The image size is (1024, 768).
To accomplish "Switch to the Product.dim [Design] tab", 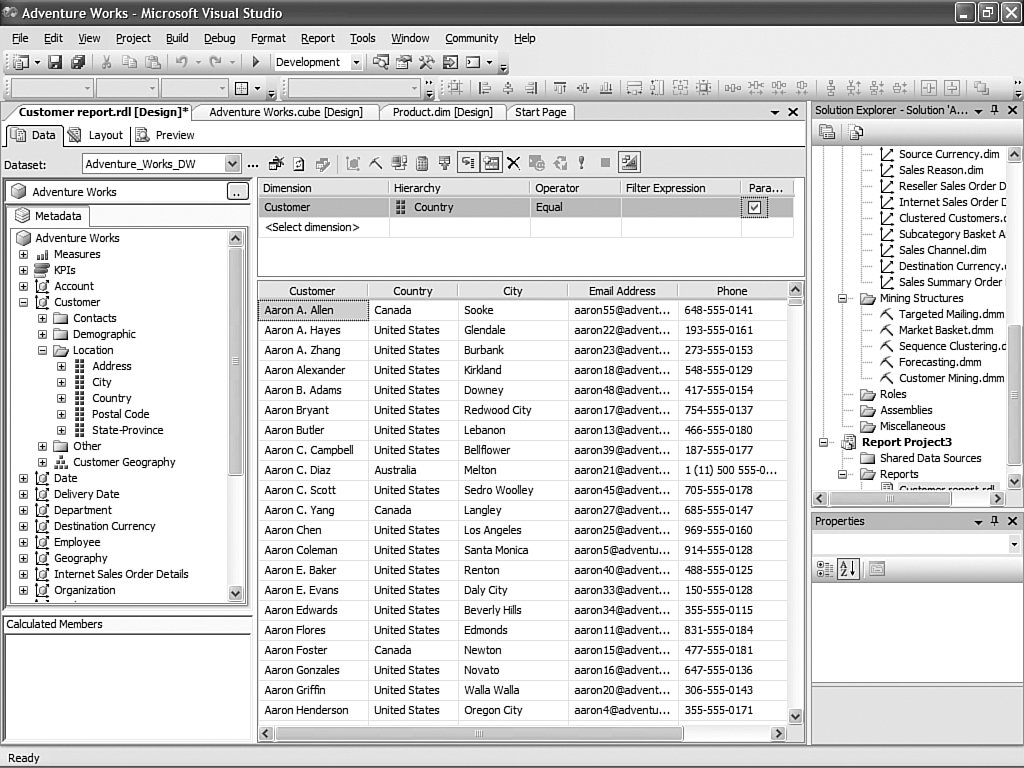I will (443, 112).
